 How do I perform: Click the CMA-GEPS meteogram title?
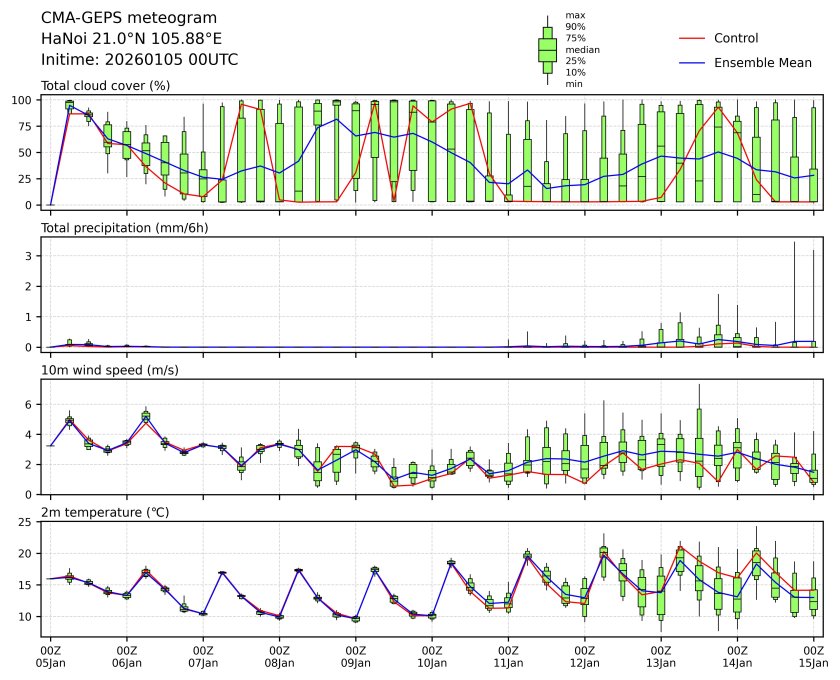coord(115,18)
